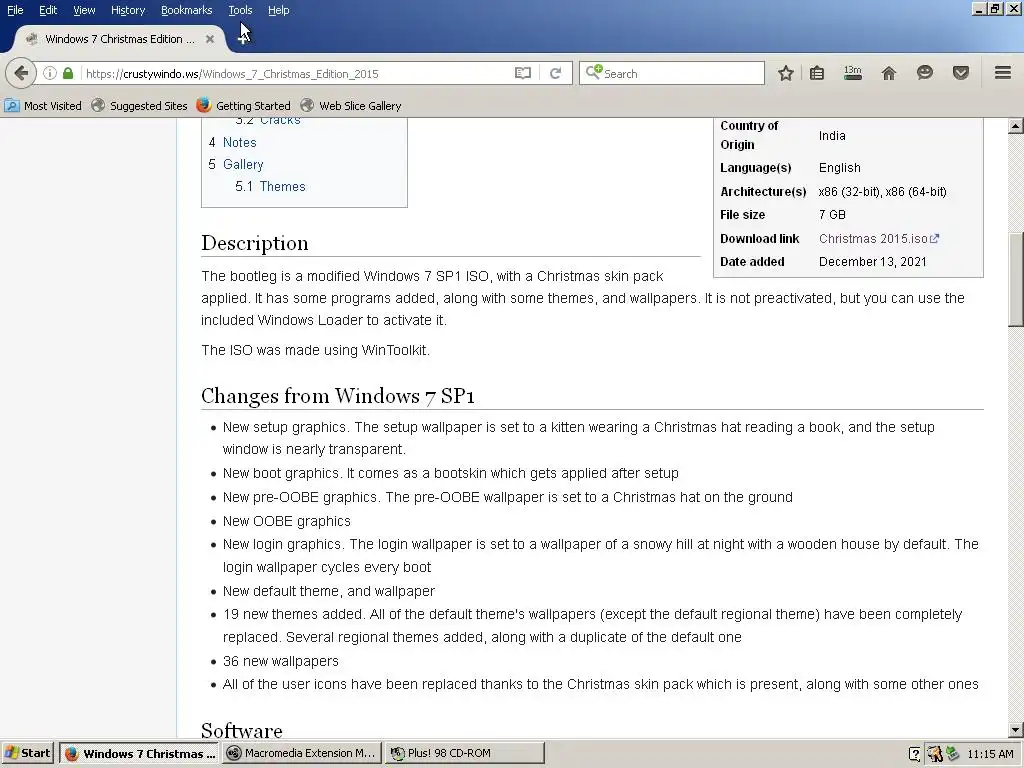Screen dimensions: 1024x768
Task: Click the "December 13, 2021" date value
Action: pos(872,262)
